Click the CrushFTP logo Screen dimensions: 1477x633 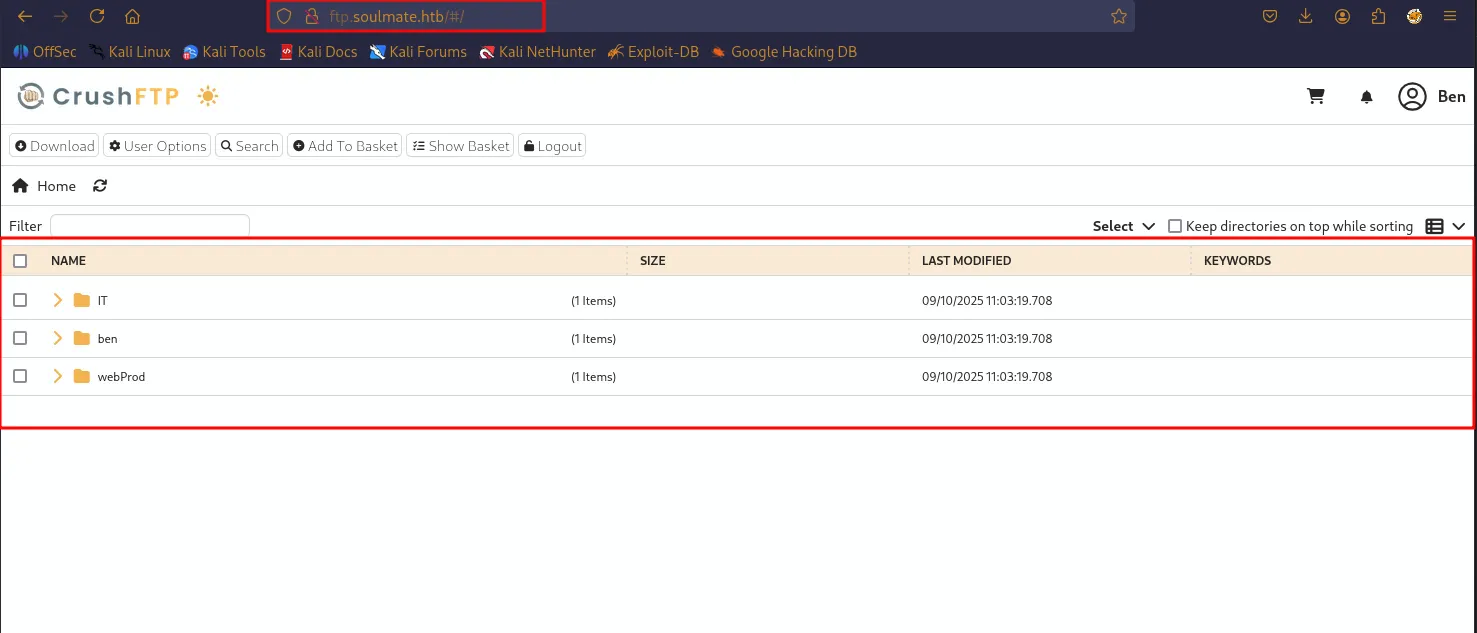98,96
